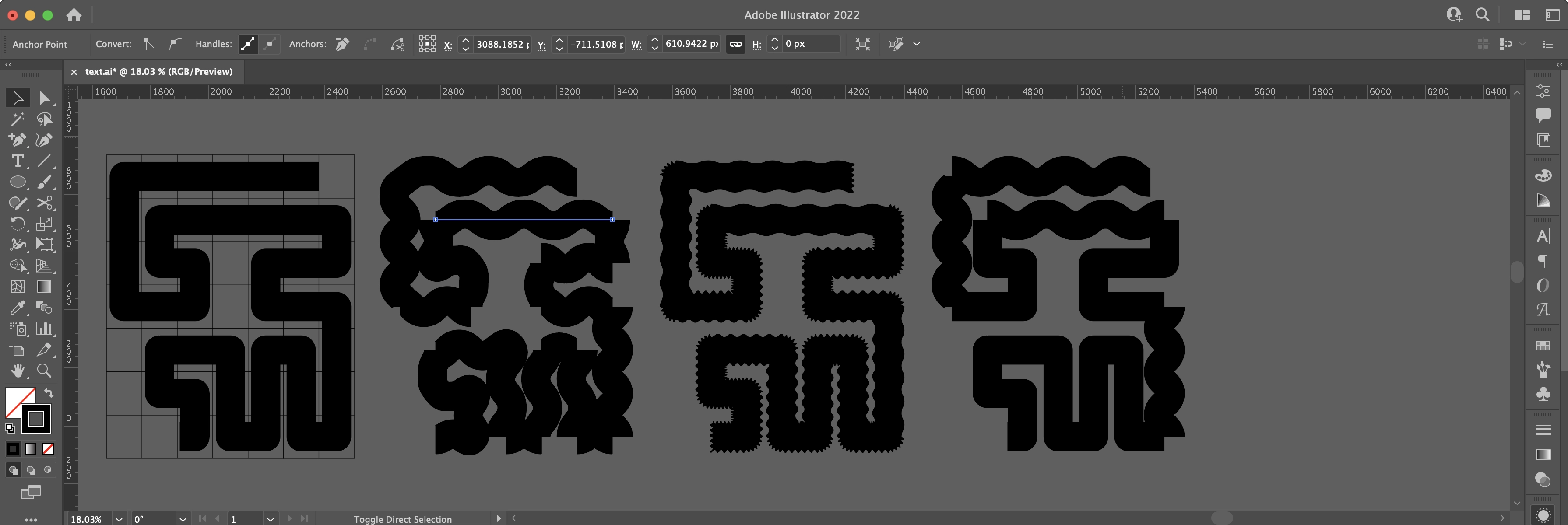This screenshot has height=525, width=1568.
Task: Open the Symbols panel club icon
Action: click(1543, 394)
